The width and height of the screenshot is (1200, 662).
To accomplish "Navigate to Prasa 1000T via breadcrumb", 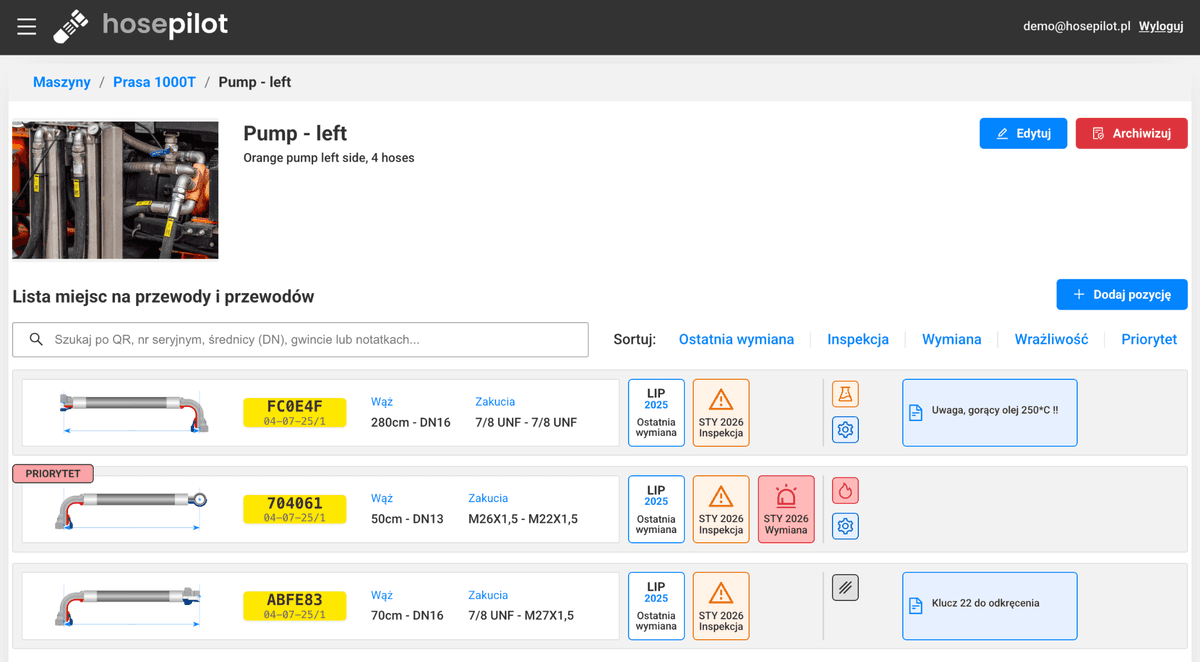I will tap(154, 82).
